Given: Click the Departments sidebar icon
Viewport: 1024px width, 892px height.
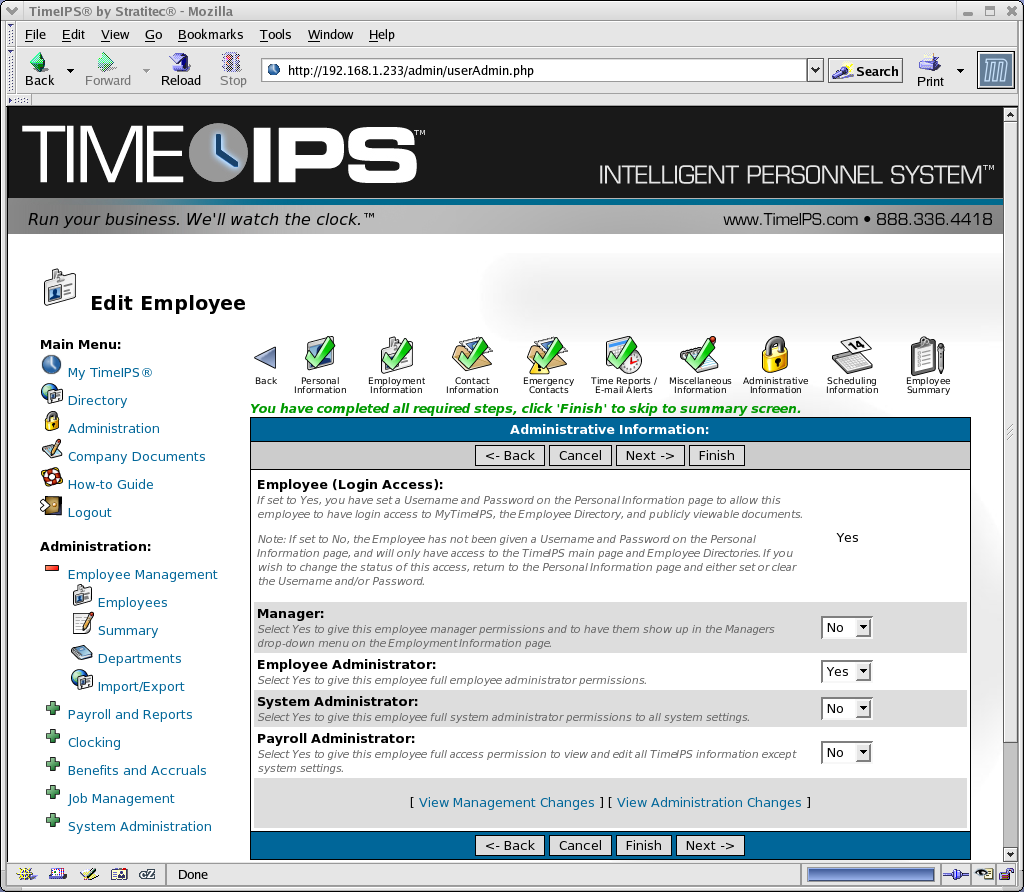Looking at the screenshot, I should pyautogui.click(x=82, y=652).
